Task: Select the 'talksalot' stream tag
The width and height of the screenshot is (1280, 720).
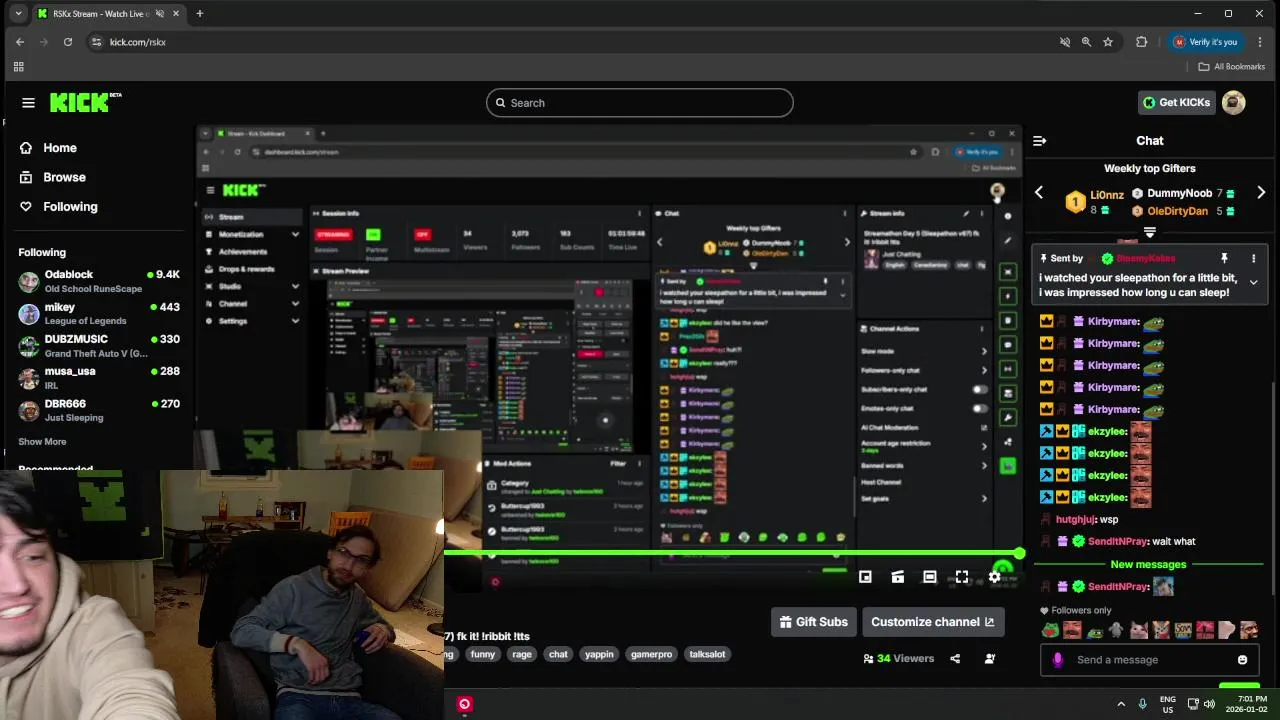Action: (707, 654)
